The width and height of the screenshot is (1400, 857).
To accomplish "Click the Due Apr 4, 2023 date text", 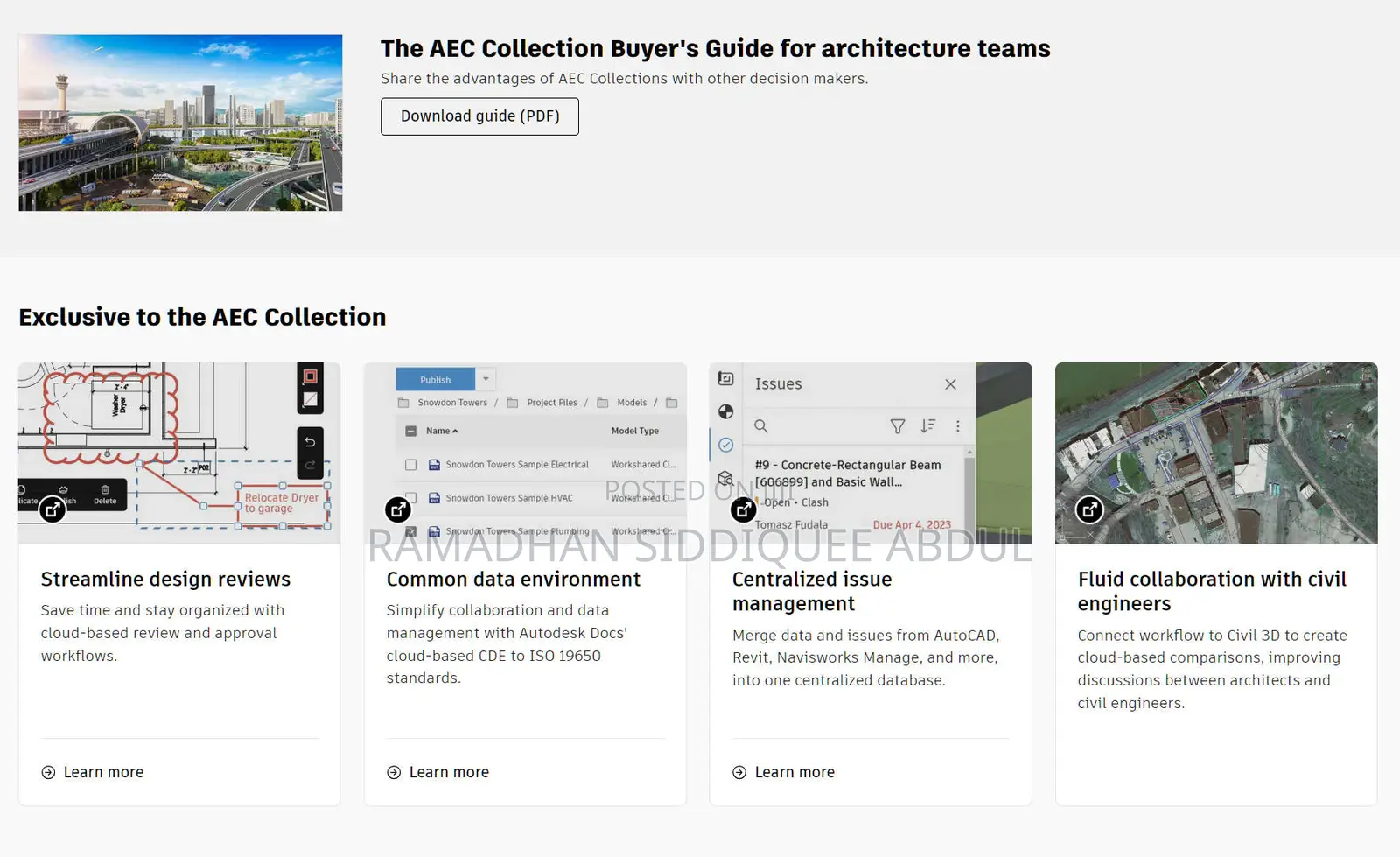I will tap(912, 525).
